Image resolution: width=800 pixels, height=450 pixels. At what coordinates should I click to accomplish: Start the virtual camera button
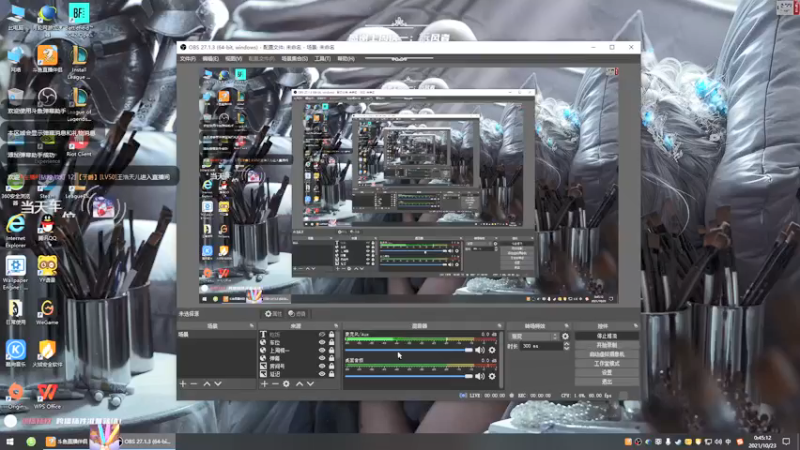click(x=607, y=355)
